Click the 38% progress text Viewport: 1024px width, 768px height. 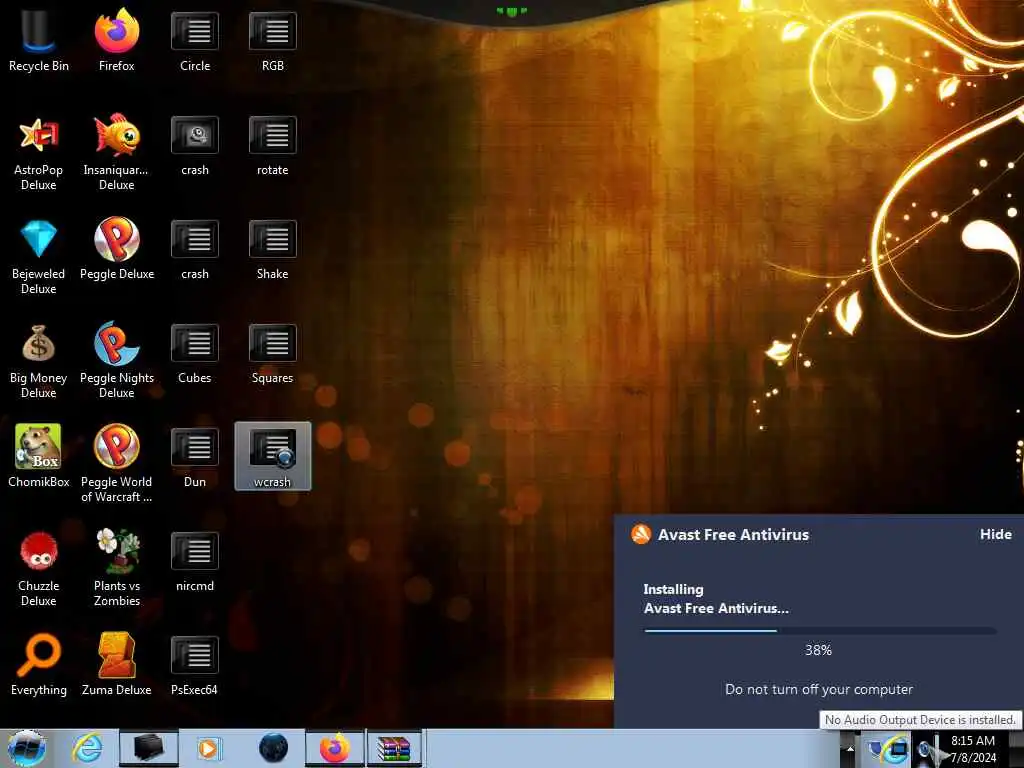818,650
